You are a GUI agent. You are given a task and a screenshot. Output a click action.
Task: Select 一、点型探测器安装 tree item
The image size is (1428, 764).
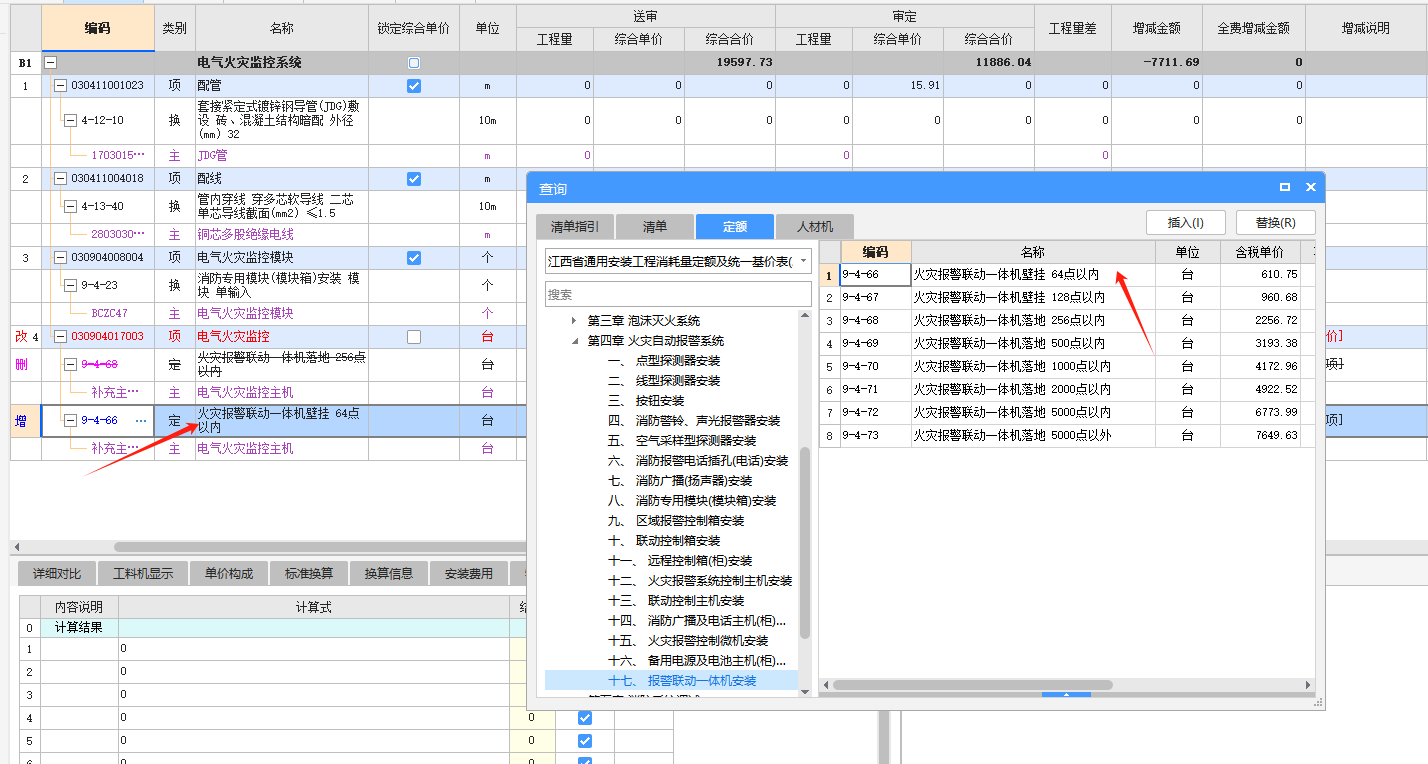(664, 361)
